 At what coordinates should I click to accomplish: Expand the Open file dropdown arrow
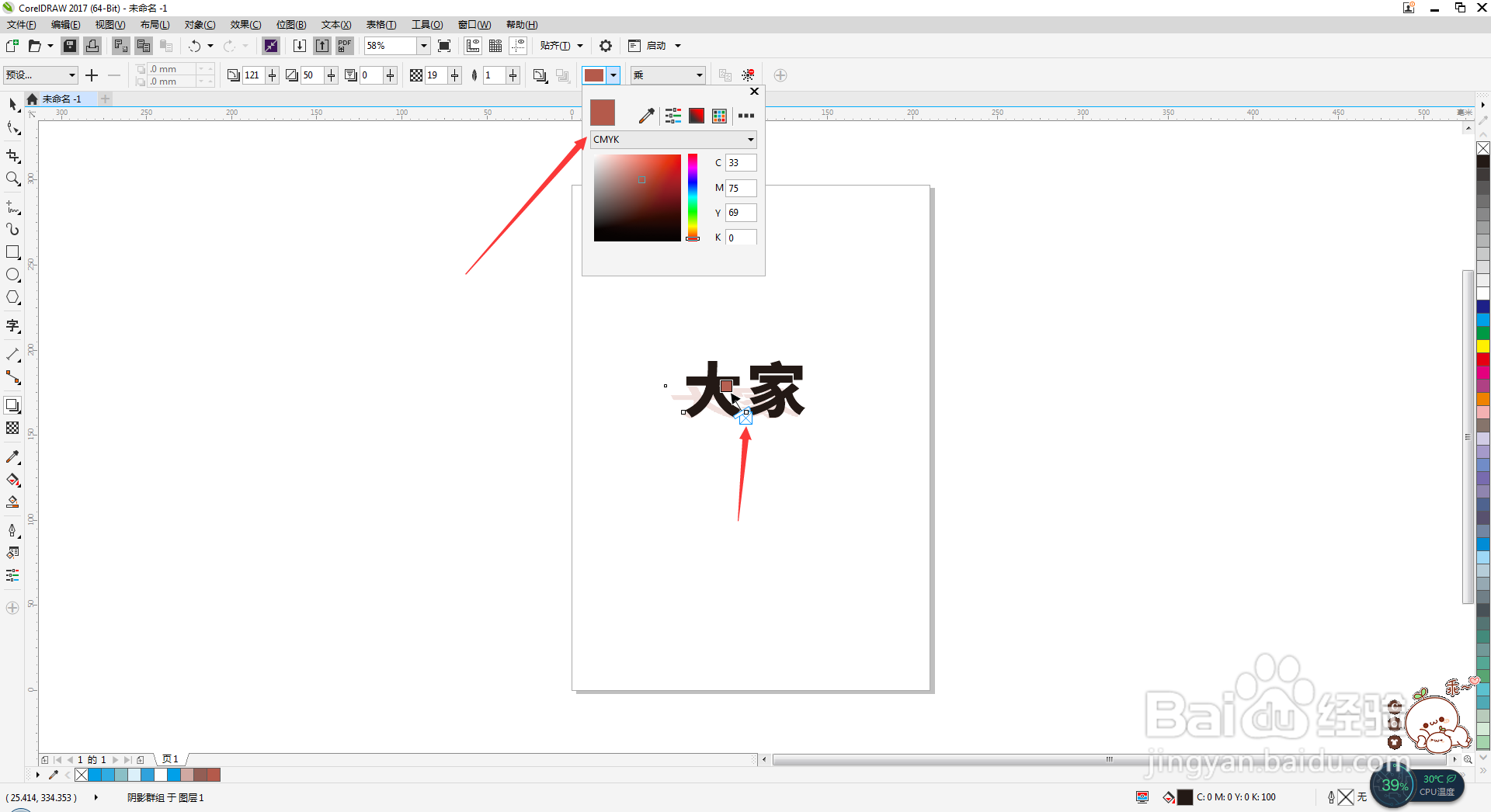pyautogui.click(x=50, y=46)
